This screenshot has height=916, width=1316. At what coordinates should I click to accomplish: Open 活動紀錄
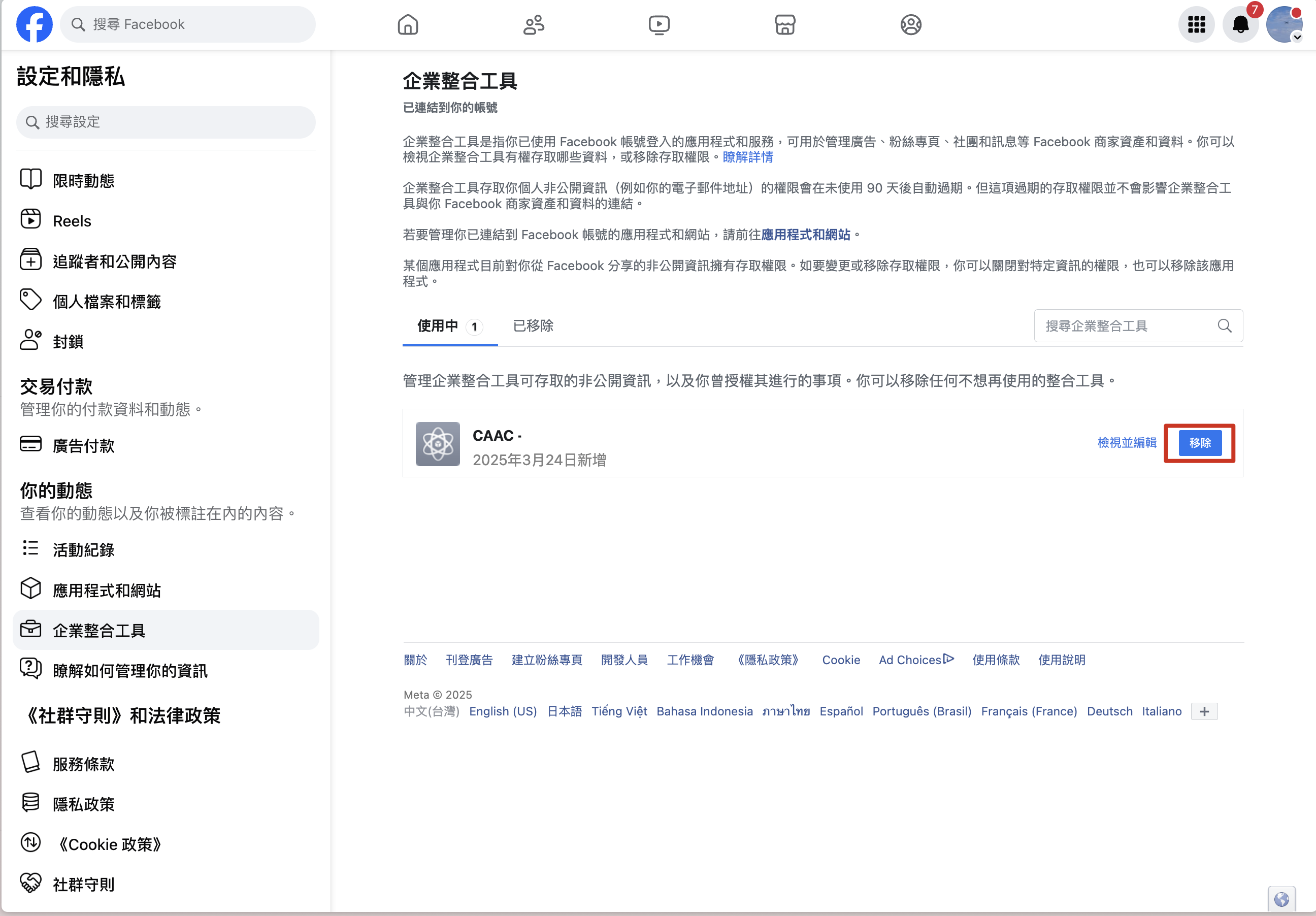(x=166, y=550)
